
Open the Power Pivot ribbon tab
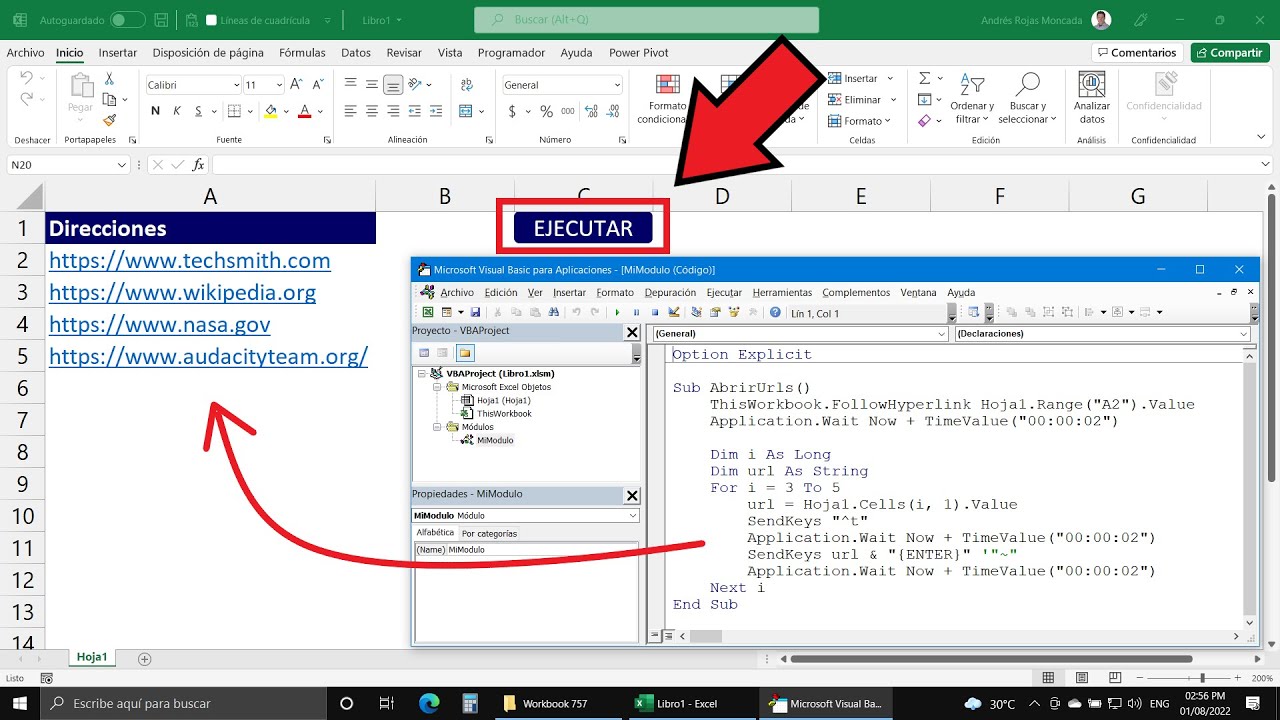[639, 52]
